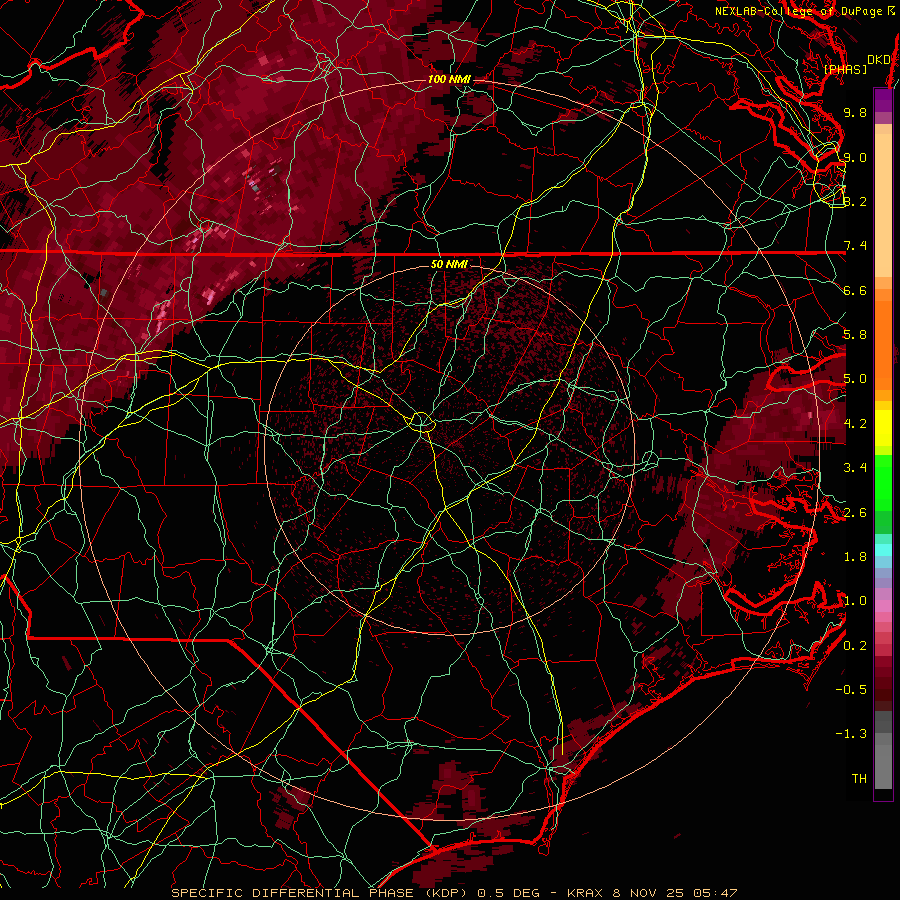Click the [PHAS] unit label

coord(845,70)
